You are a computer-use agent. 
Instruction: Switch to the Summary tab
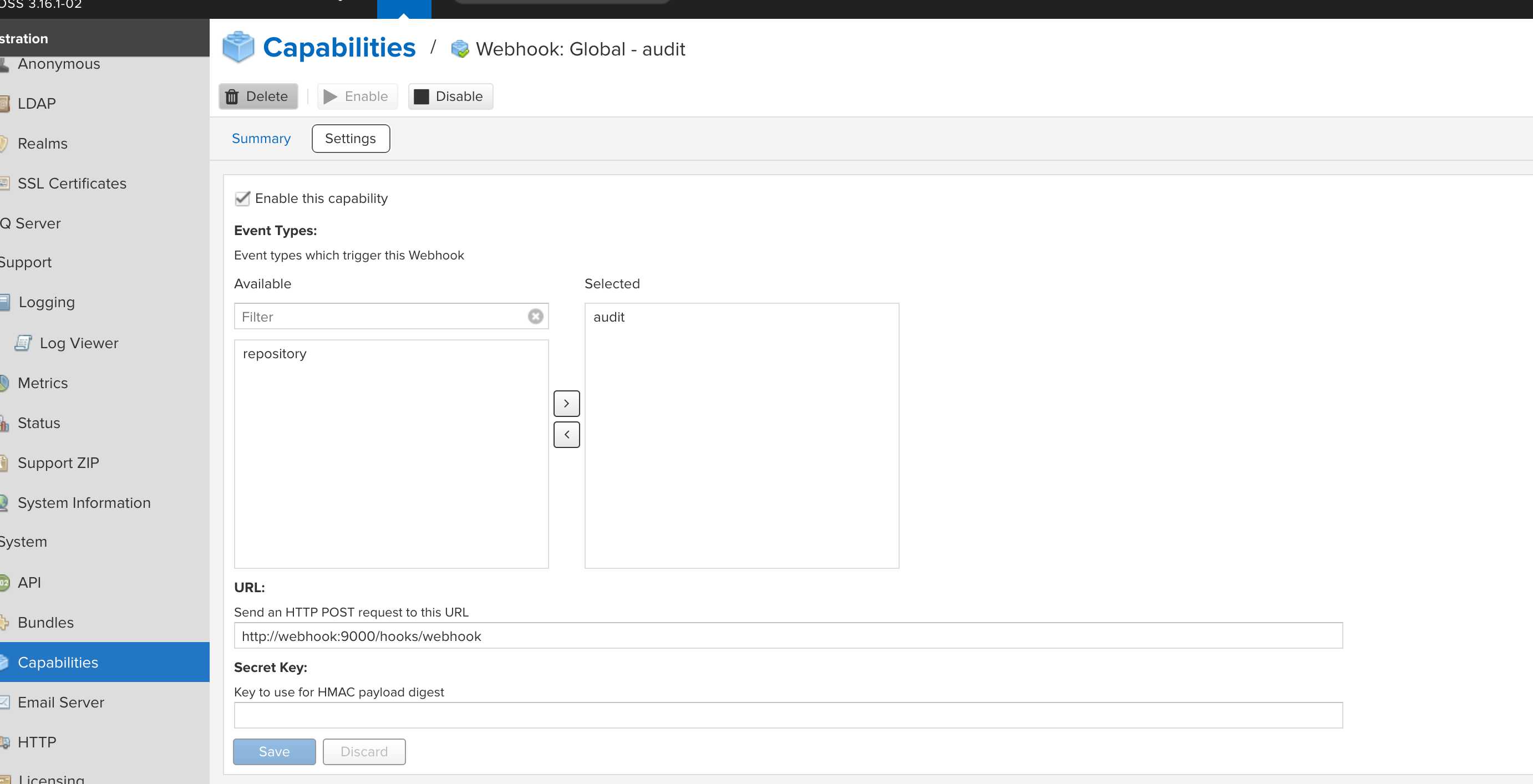[x=261, y=138]
